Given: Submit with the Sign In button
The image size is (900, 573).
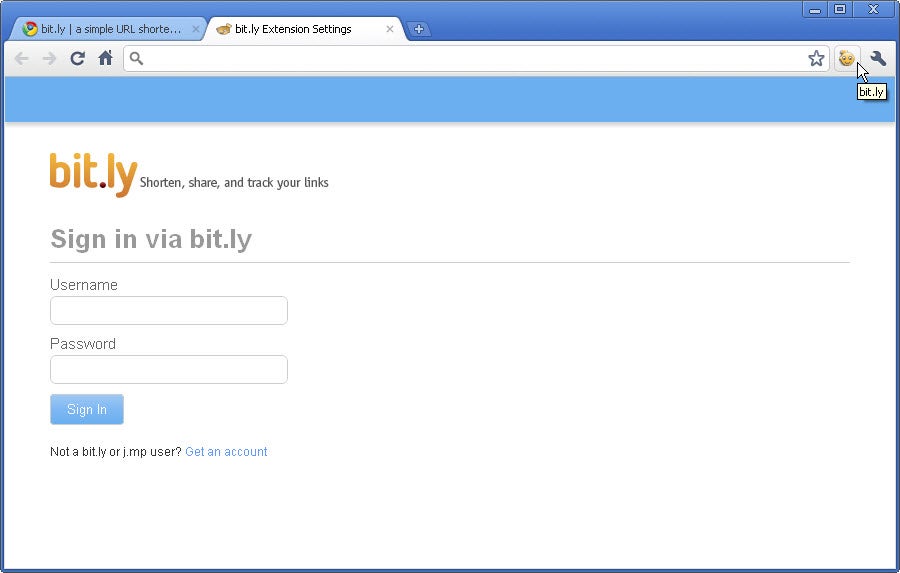Looking at the screenshot, I should pos(87,409).
